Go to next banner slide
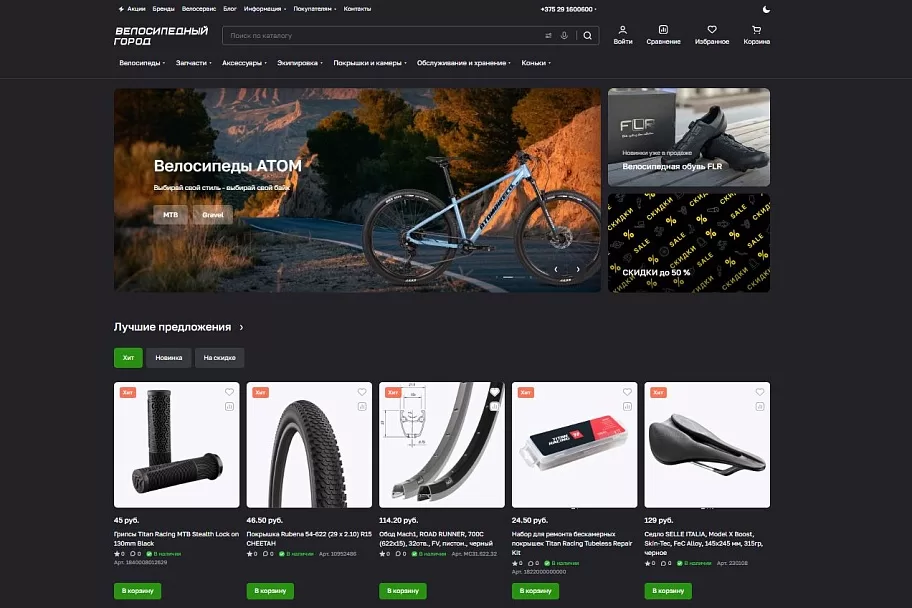912x608 pixels. point(578,269)
